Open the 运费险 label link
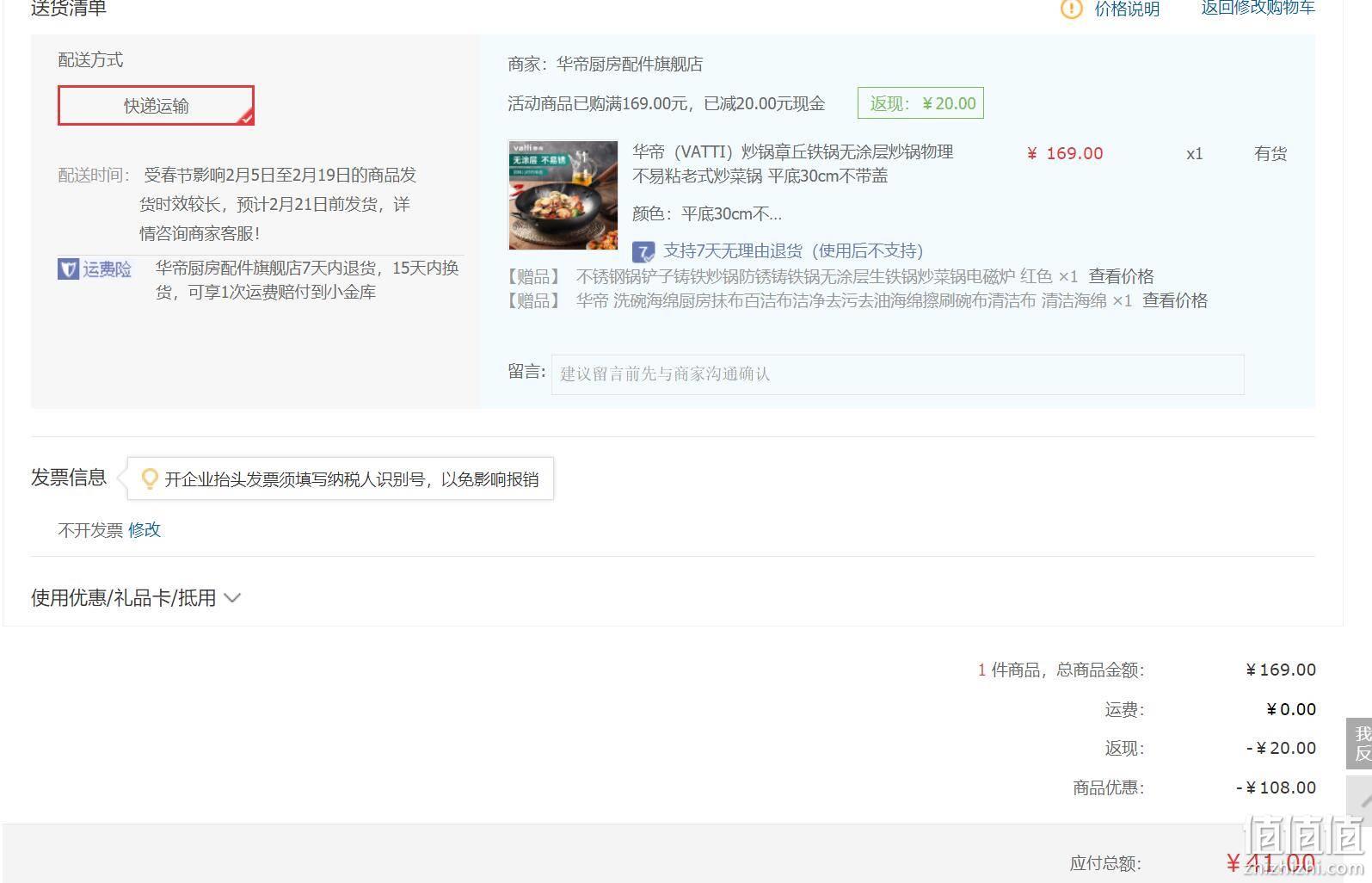Screen dimensions: 1372x883 tap(107, 269)
